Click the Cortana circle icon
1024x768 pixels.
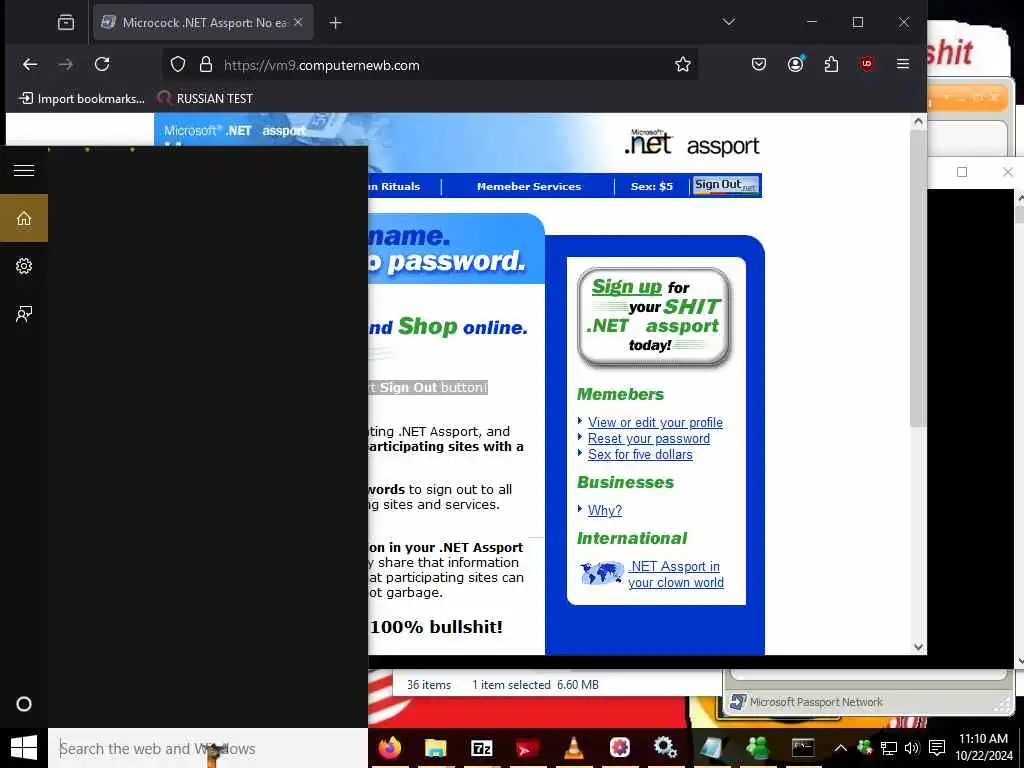pos(24,704)
